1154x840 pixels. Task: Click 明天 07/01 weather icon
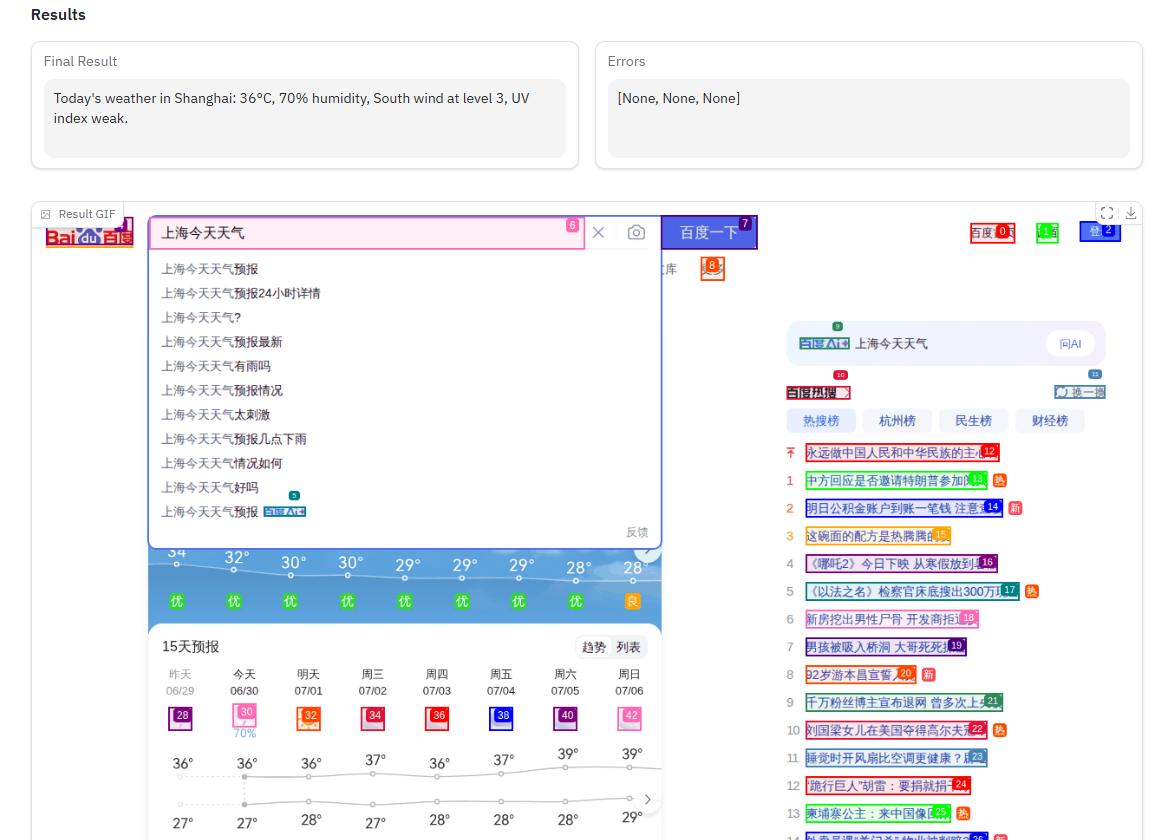point(308,719)
